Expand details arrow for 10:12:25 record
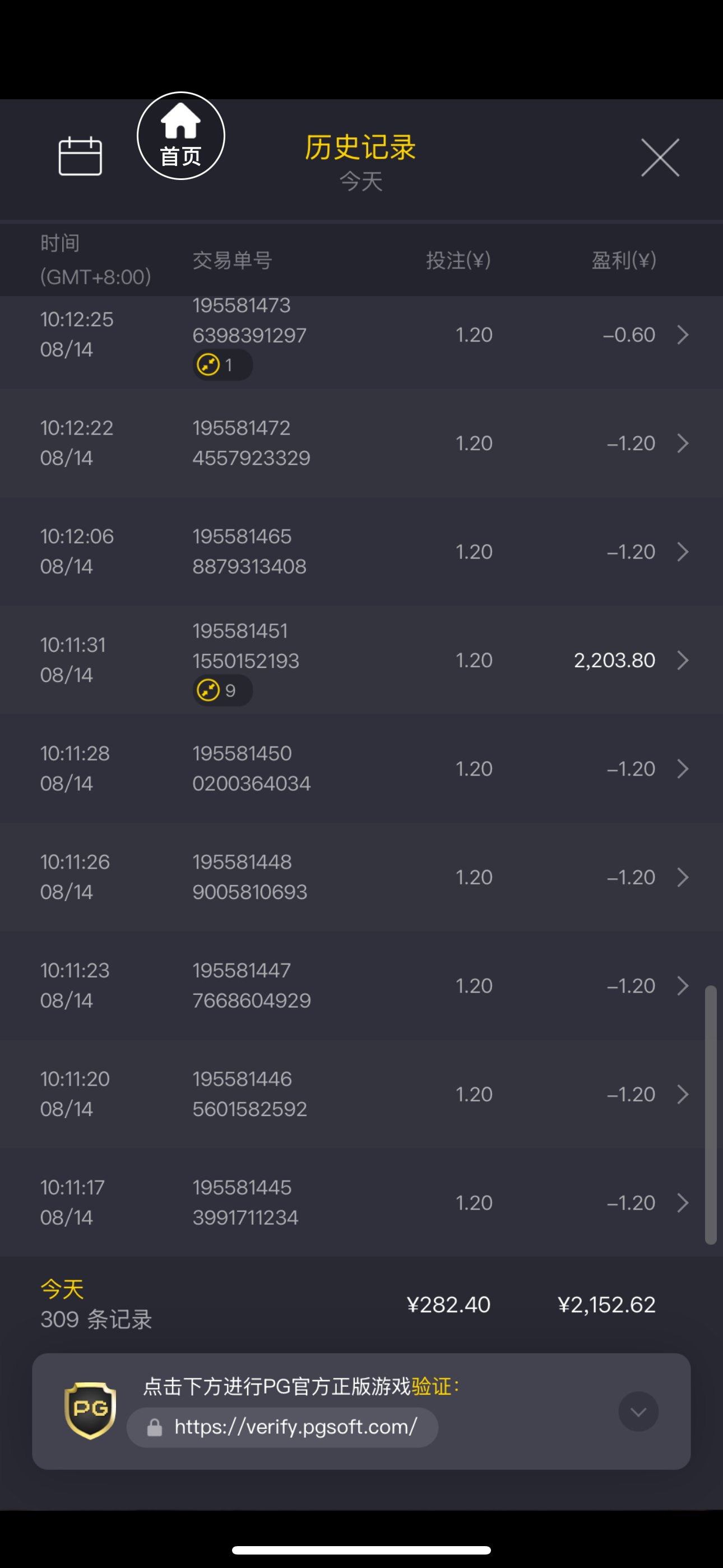This screenshot has height=1568, width=723. click(683, 335)
